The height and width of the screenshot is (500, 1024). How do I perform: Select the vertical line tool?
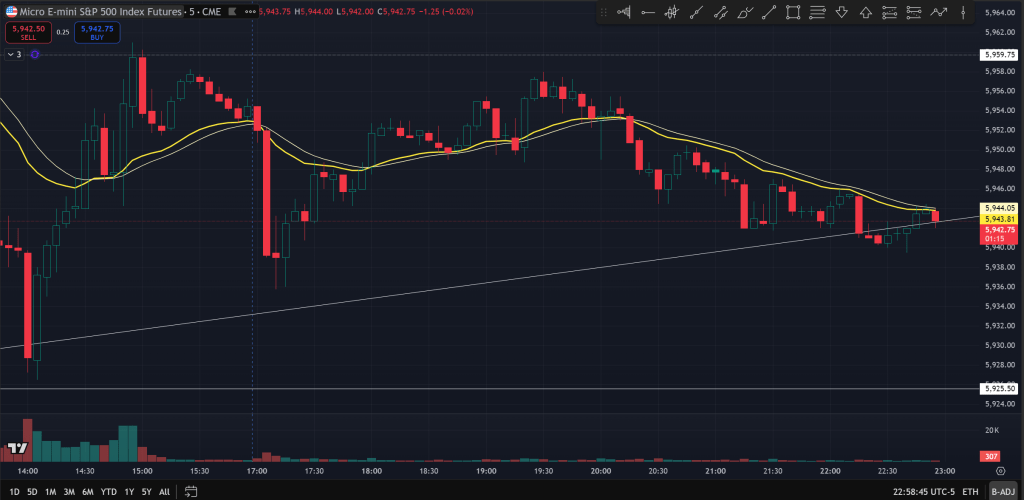tap(963, 13)
